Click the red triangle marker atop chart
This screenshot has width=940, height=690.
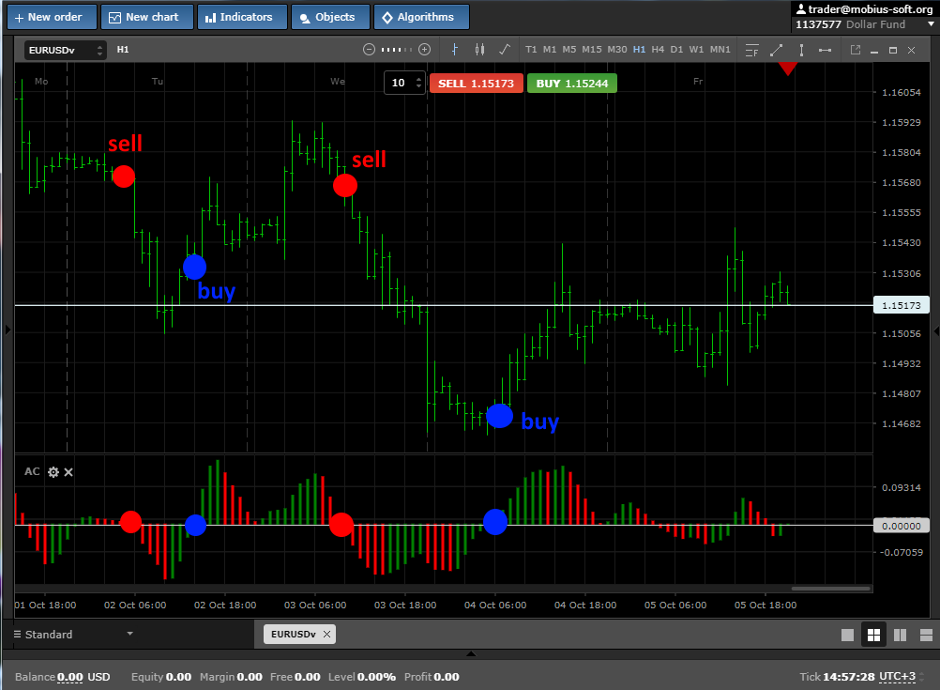click(788, 68)
